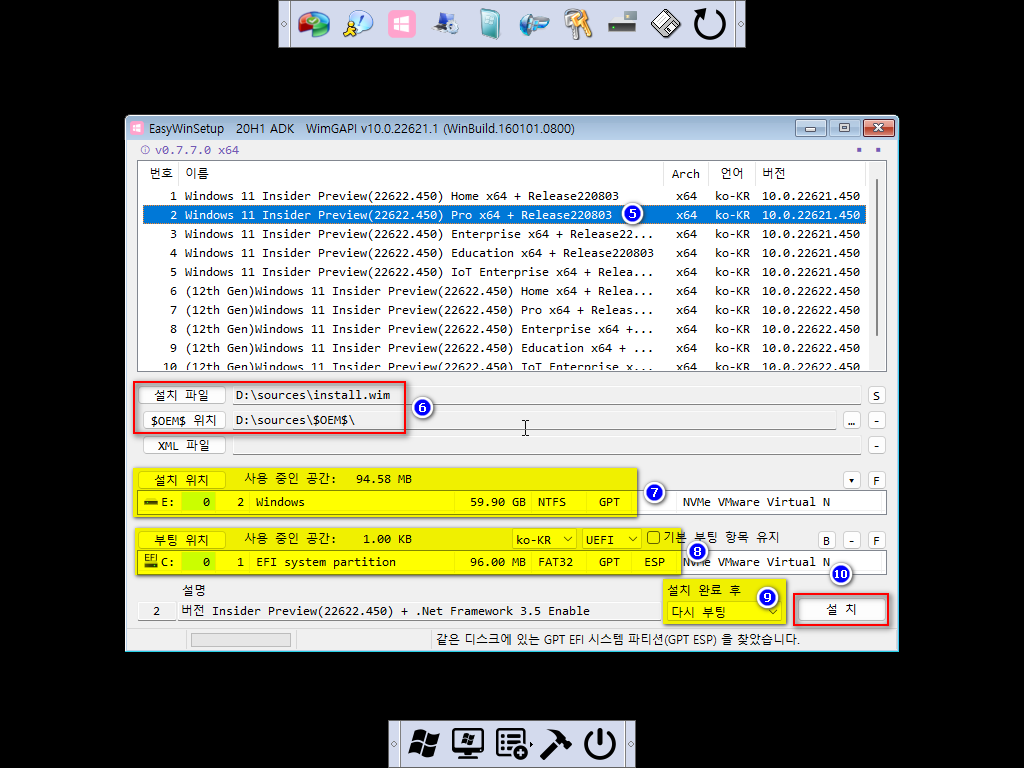Sort by the 번호 column header
Viewport: 1024px width, 768px height.
click(x=159, y=173)
